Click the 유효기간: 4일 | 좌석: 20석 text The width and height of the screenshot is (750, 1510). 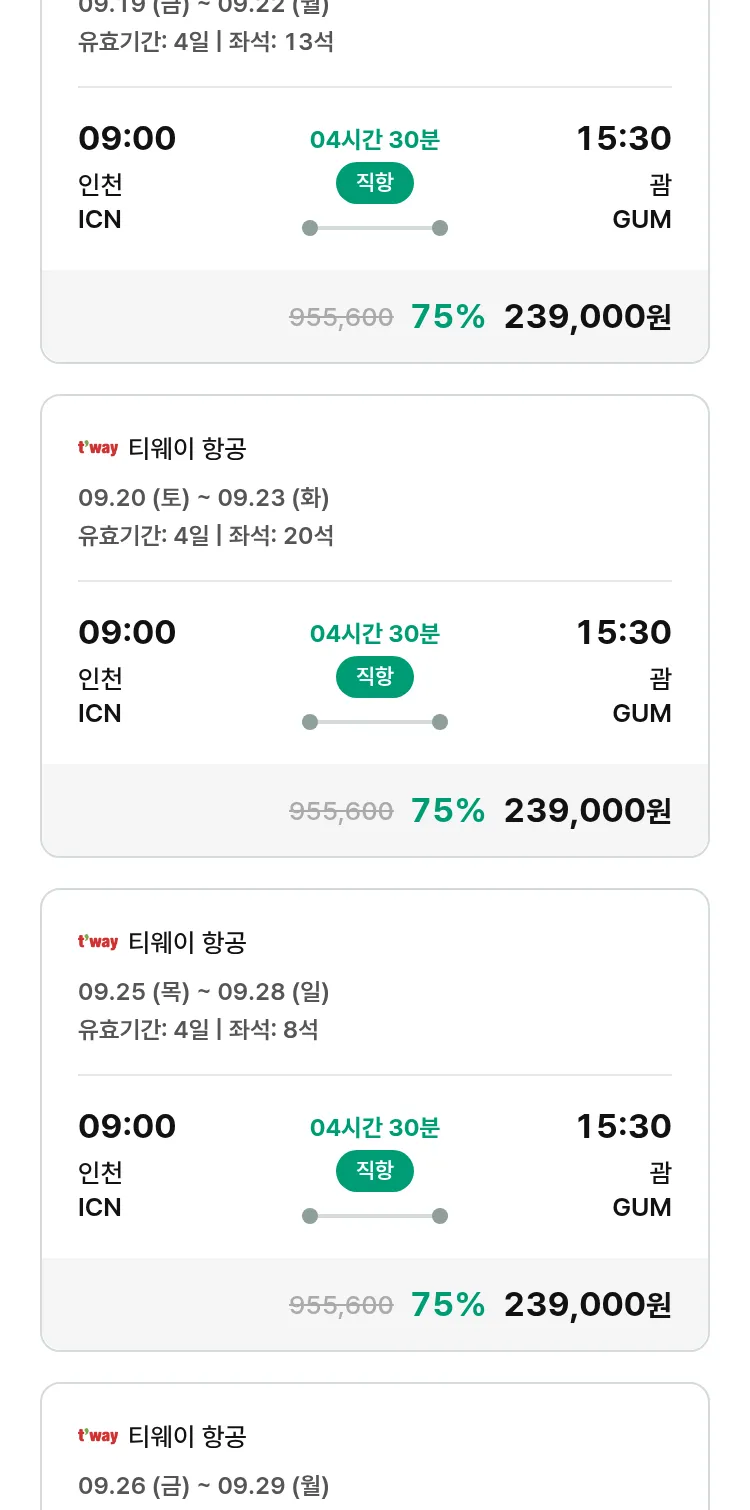tap(206, 536)
